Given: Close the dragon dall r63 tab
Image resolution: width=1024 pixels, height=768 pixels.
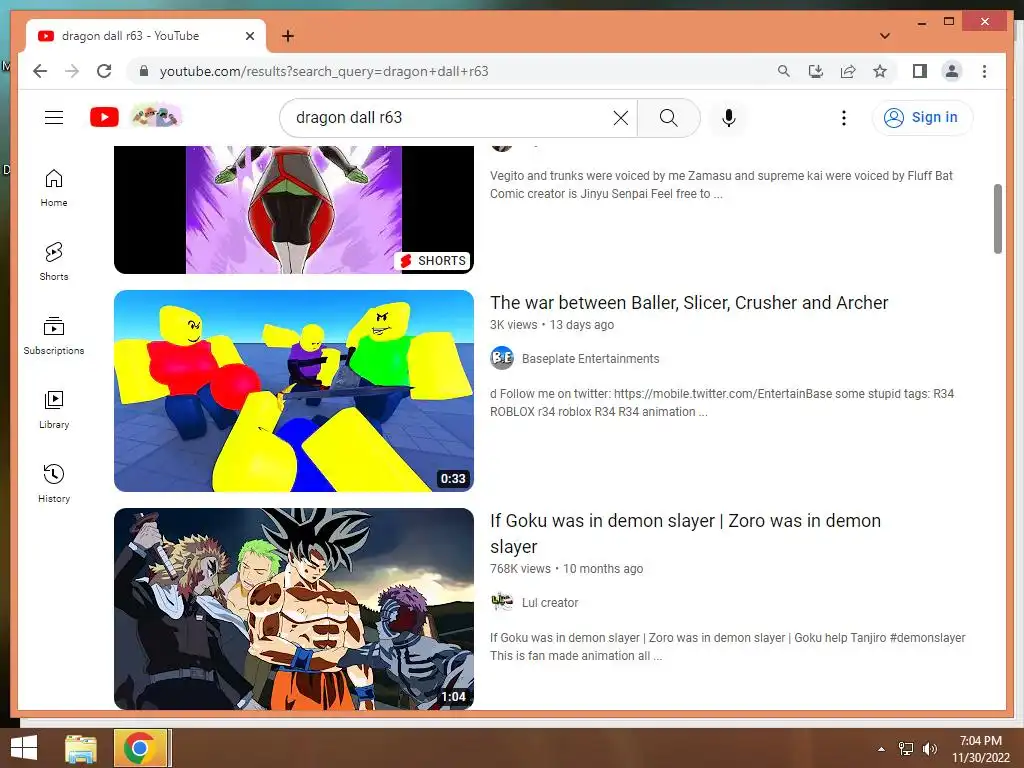Looking at the screenshot, I should (249, 36).
